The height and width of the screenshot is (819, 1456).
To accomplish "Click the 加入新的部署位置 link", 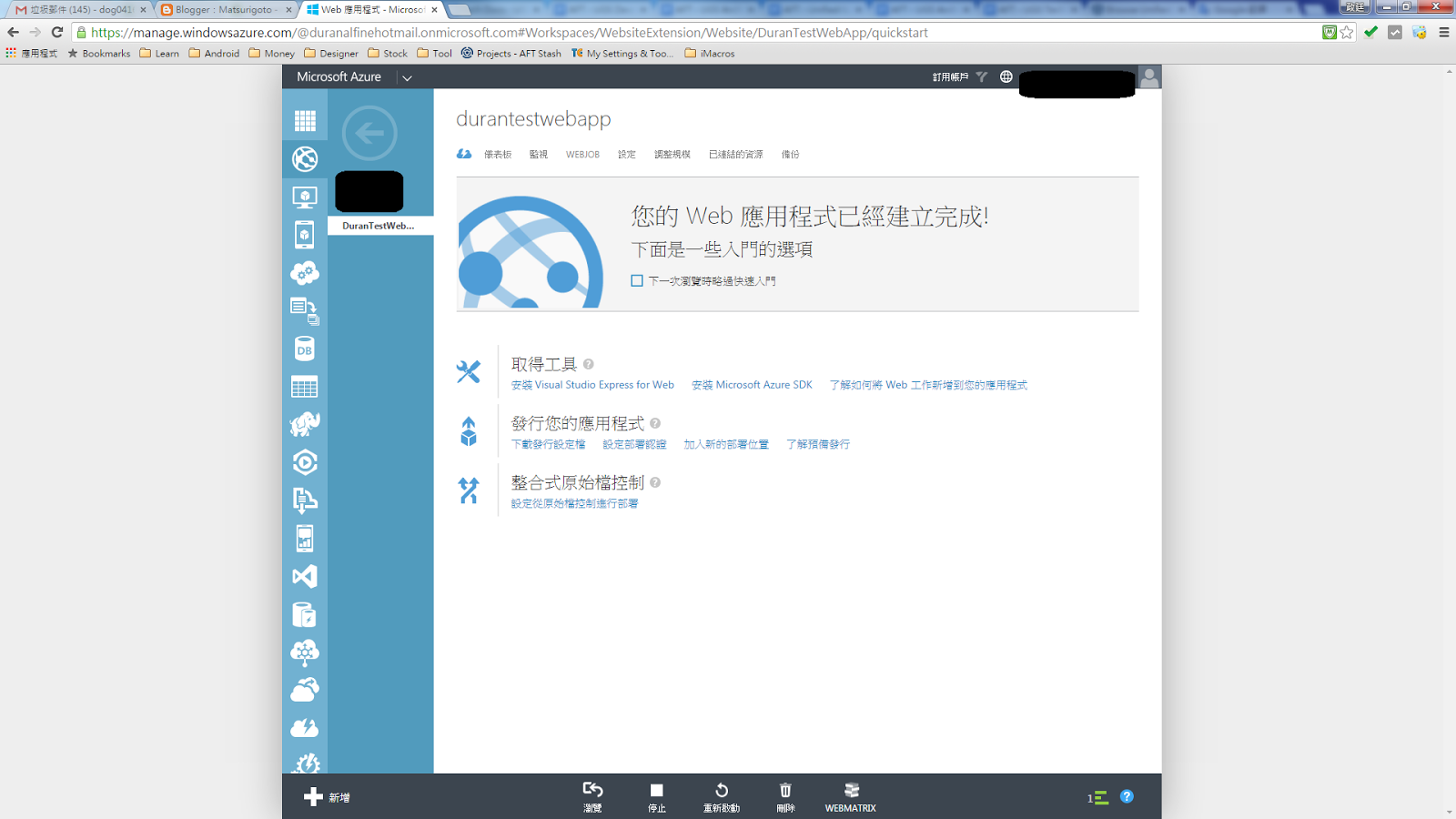I will point(726,444).
